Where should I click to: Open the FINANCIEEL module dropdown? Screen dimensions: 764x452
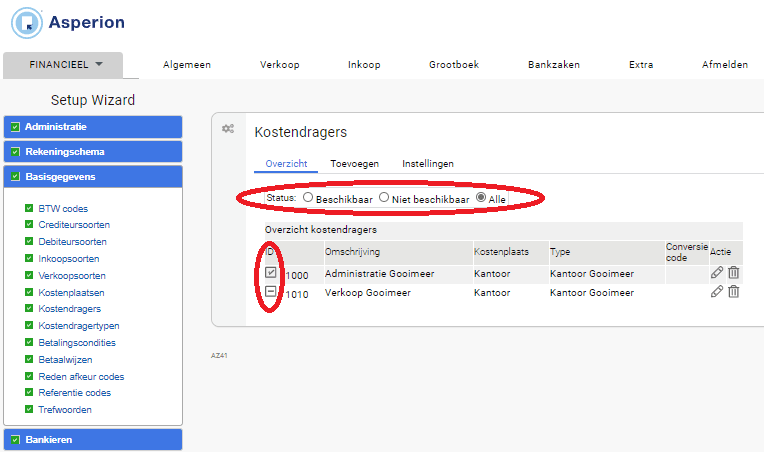click(x=63, y=65)
